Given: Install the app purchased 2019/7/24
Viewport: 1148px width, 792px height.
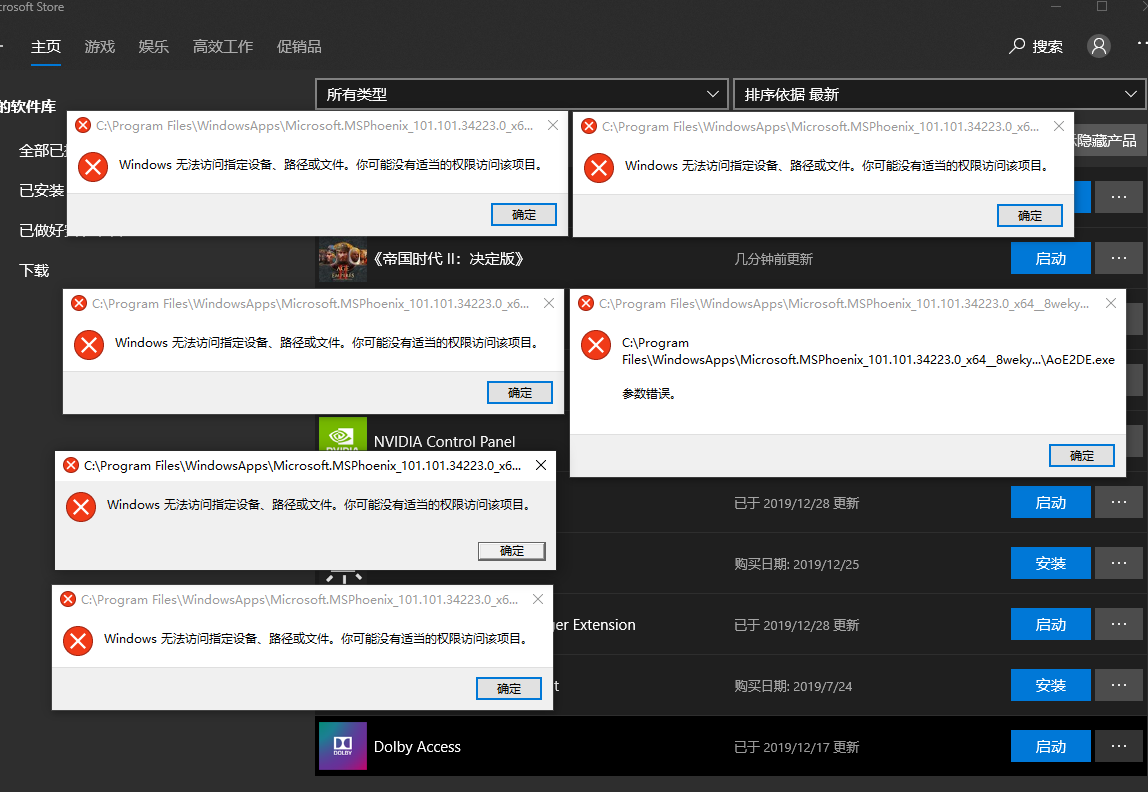Looking at the screenshot, I should (1051, 685).
